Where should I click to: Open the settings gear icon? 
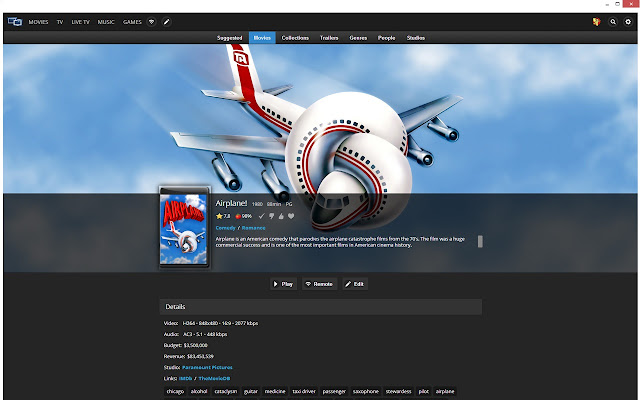[x=628, y=22]
